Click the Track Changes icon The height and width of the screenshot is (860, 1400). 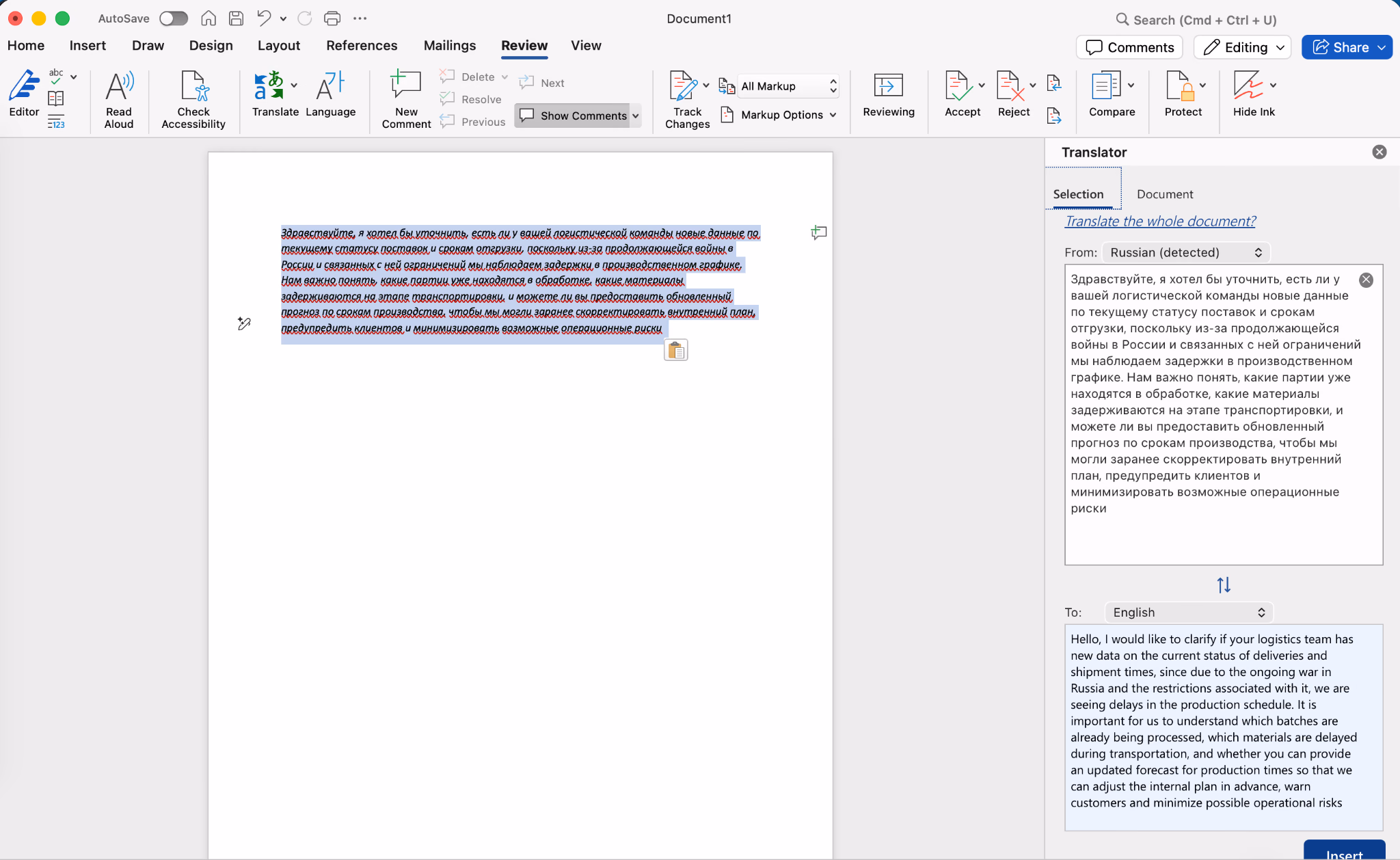click(682, 86)
